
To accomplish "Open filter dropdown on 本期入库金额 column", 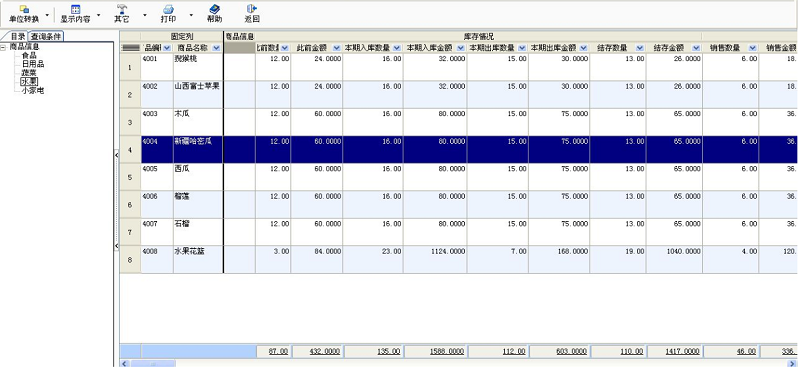I will tap(461, 48).
